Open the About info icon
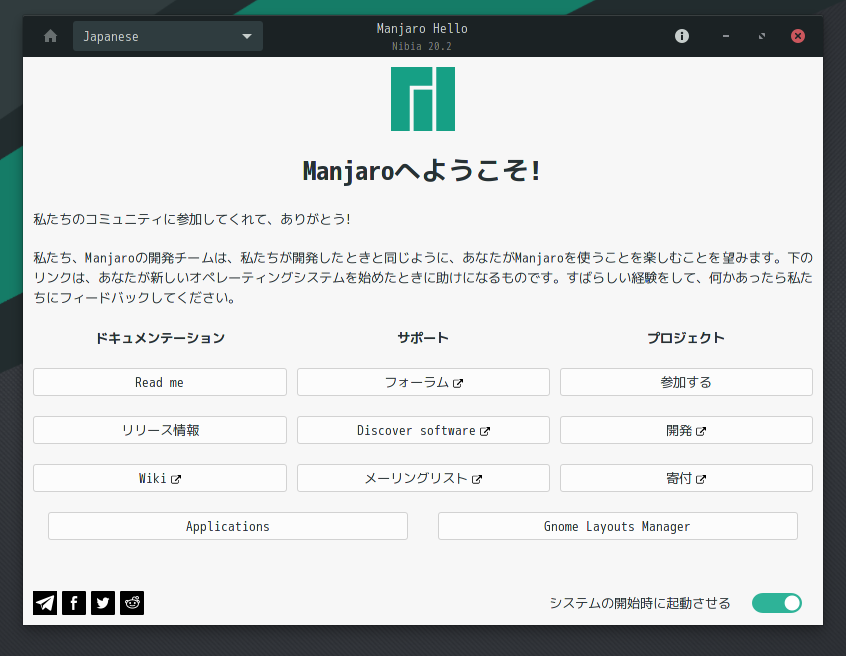Screen dimensions: 846x656 (x=682, y=36)
